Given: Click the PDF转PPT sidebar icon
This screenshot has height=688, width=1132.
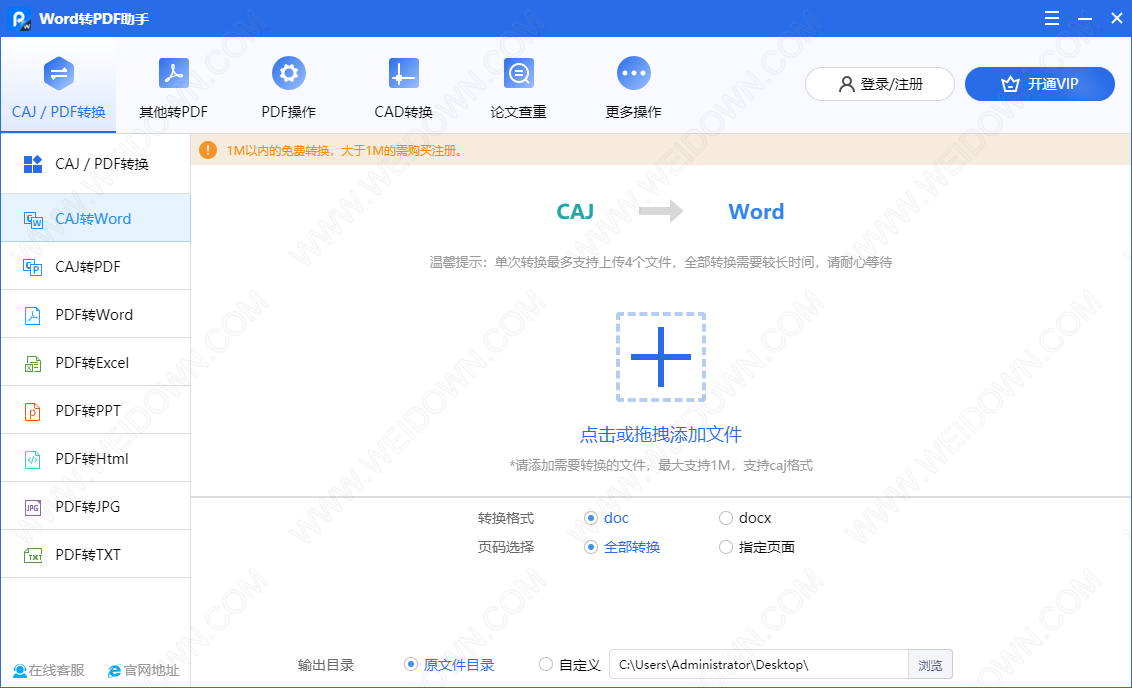Looking at the screenshot, I should click(x=32, y=412).
